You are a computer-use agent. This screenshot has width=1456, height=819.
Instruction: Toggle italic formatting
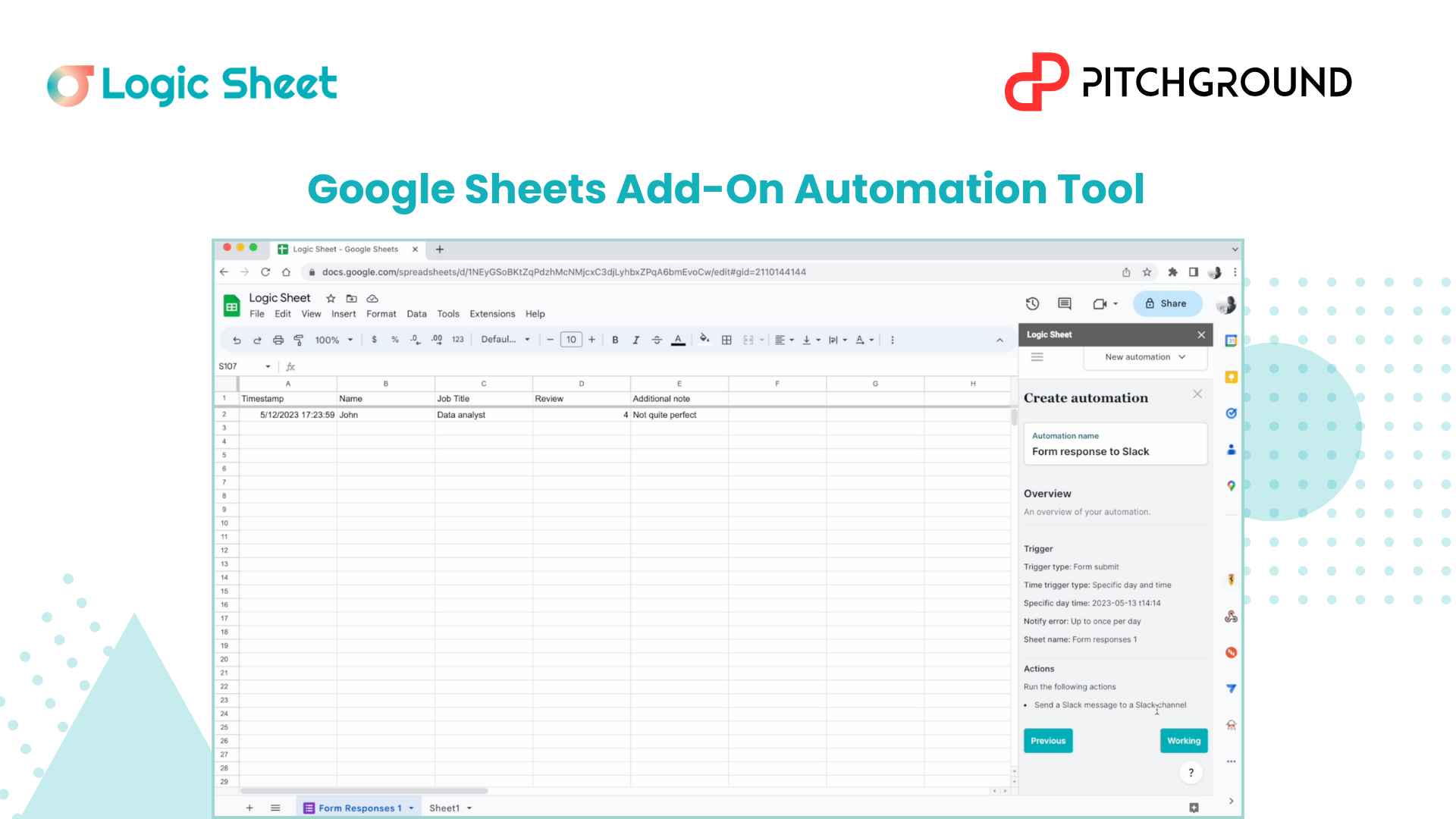pos(635,340)
